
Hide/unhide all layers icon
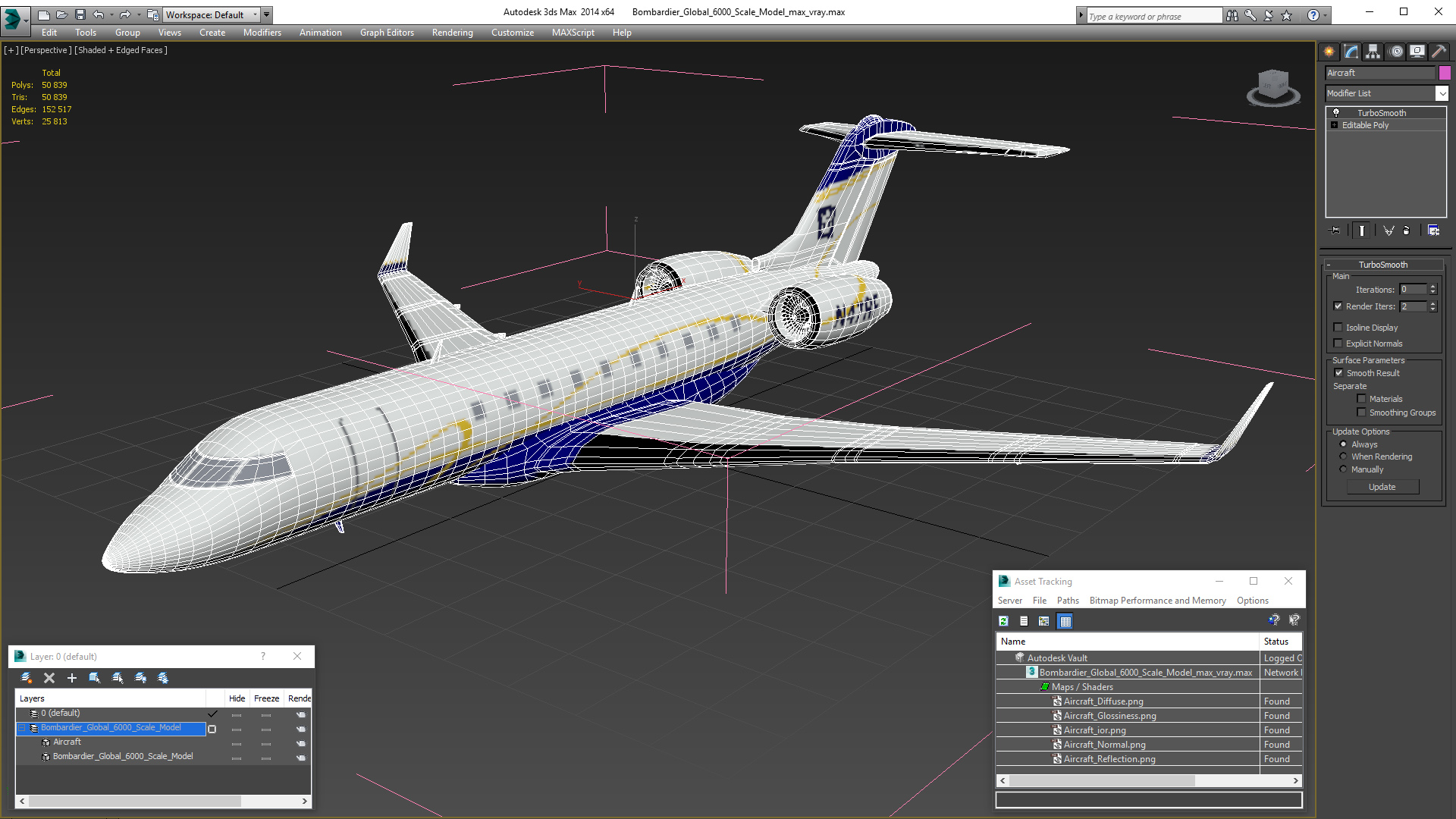[x=140, y=678]
